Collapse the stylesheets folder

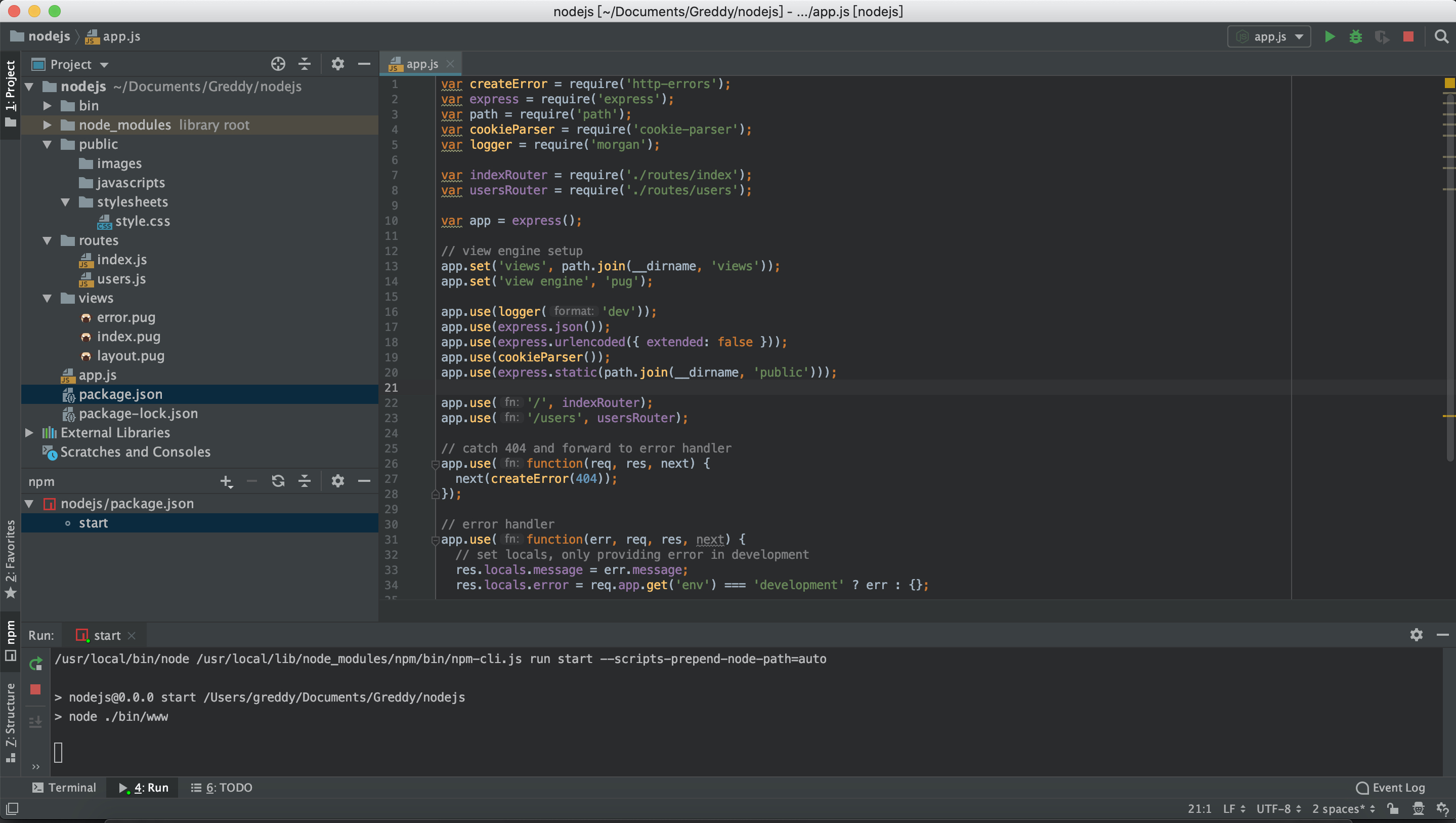66,202
